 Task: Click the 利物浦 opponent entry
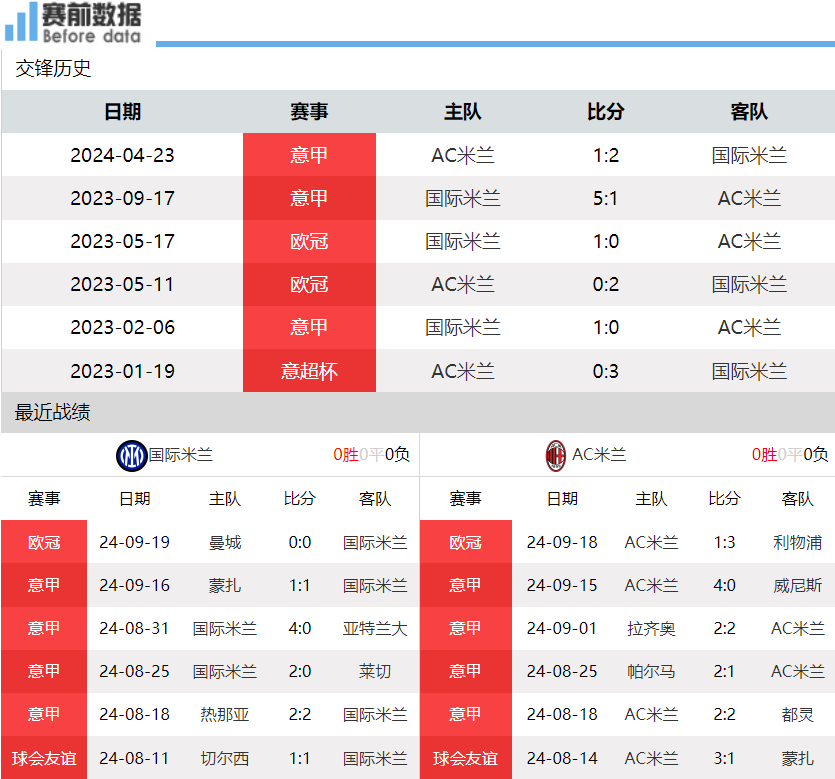tap(798, 542)
